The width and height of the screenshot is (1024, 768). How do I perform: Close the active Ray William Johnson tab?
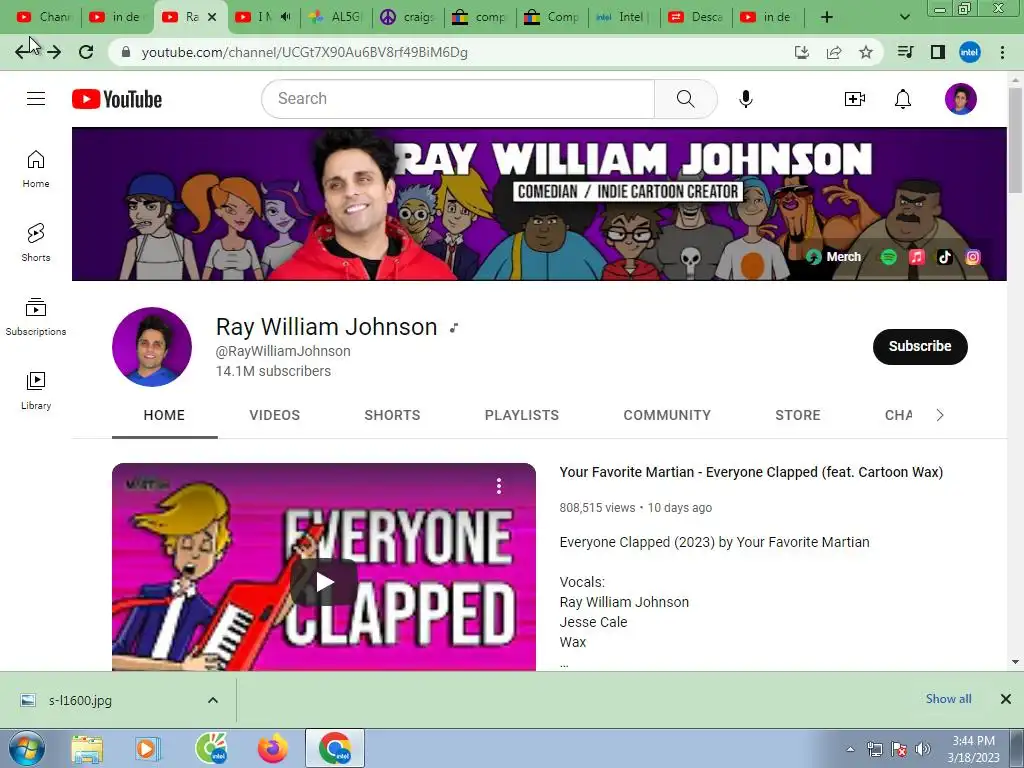coord(212,17)
